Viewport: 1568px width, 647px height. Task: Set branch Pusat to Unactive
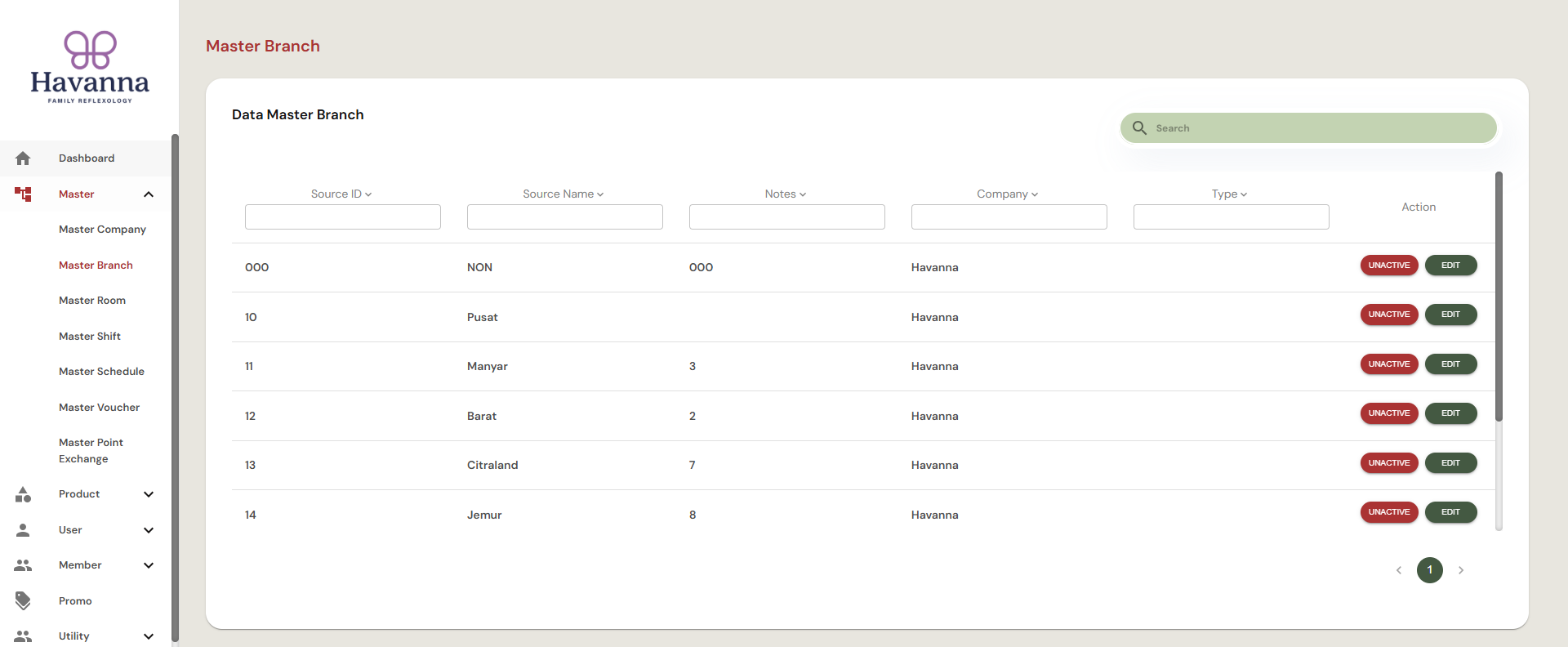[x=1389, y=315]
